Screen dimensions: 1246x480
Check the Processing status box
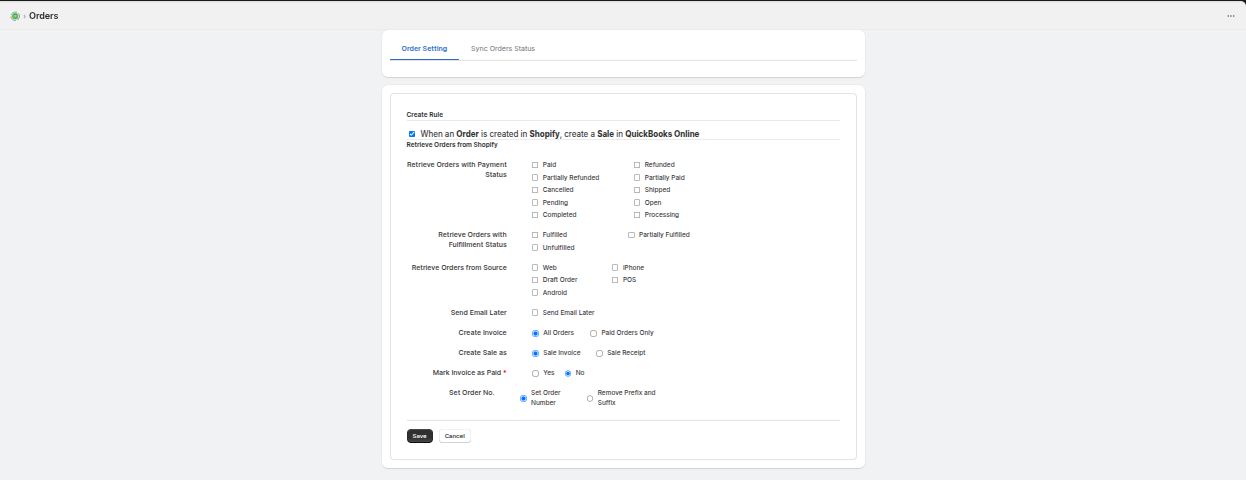[637, 214]
